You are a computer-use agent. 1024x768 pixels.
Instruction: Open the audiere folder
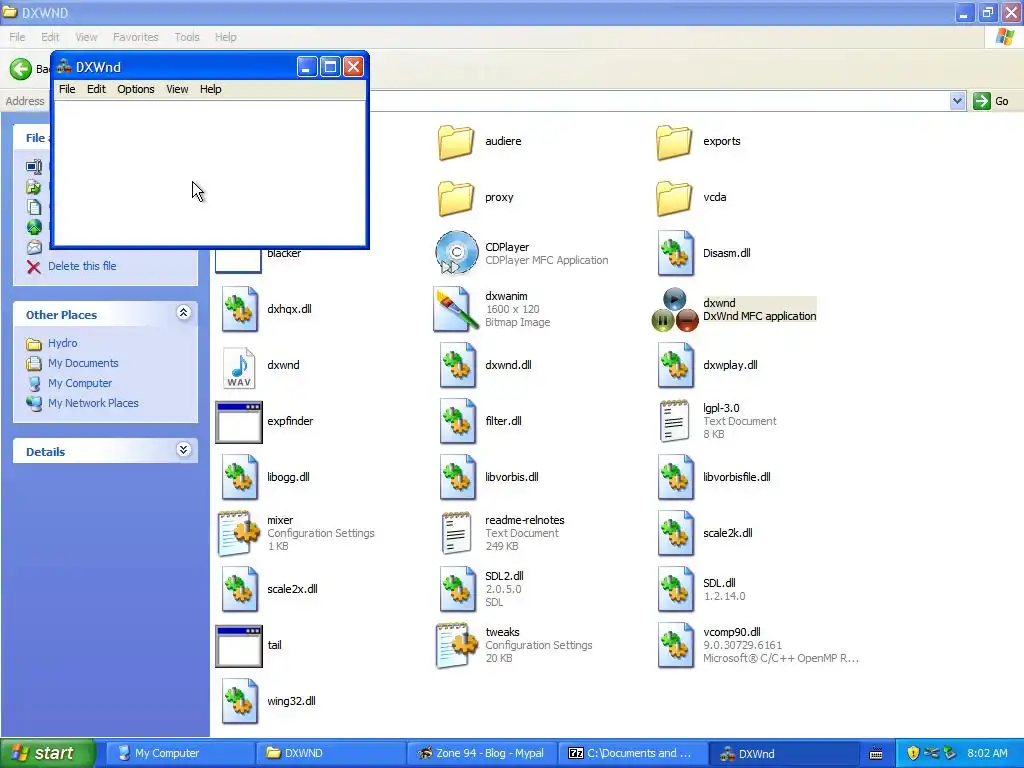pos(456,142)
